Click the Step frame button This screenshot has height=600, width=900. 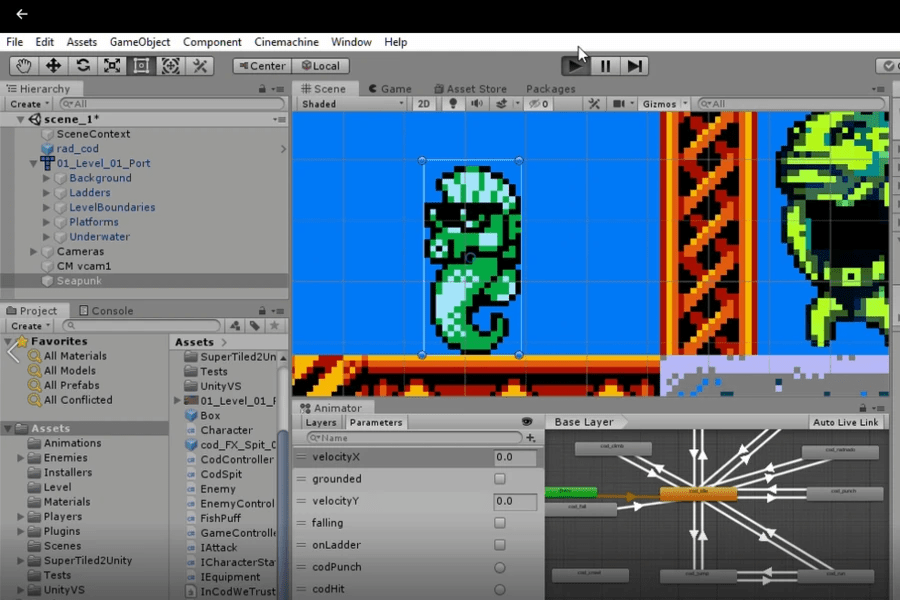click(x=634, y=66)
